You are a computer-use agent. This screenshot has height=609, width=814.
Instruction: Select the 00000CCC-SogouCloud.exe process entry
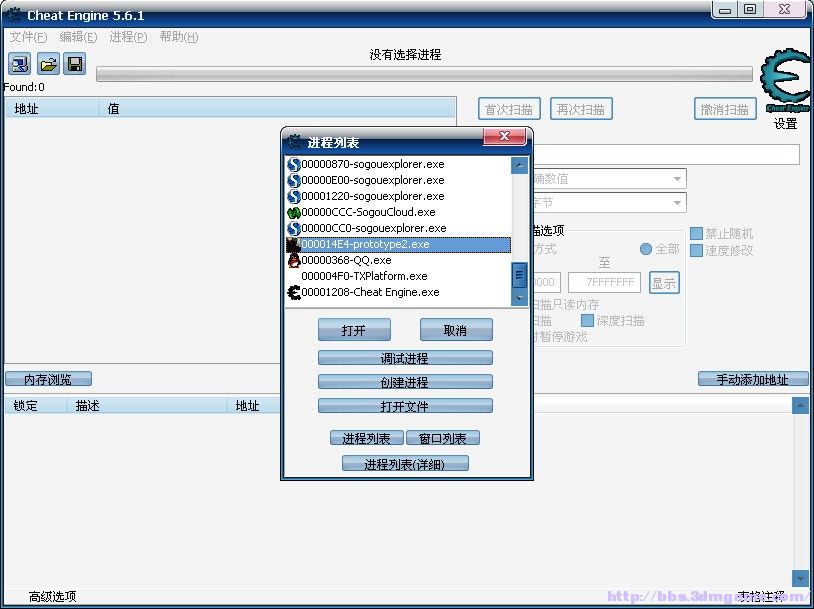pyautogui.click(x=368, y=212)
